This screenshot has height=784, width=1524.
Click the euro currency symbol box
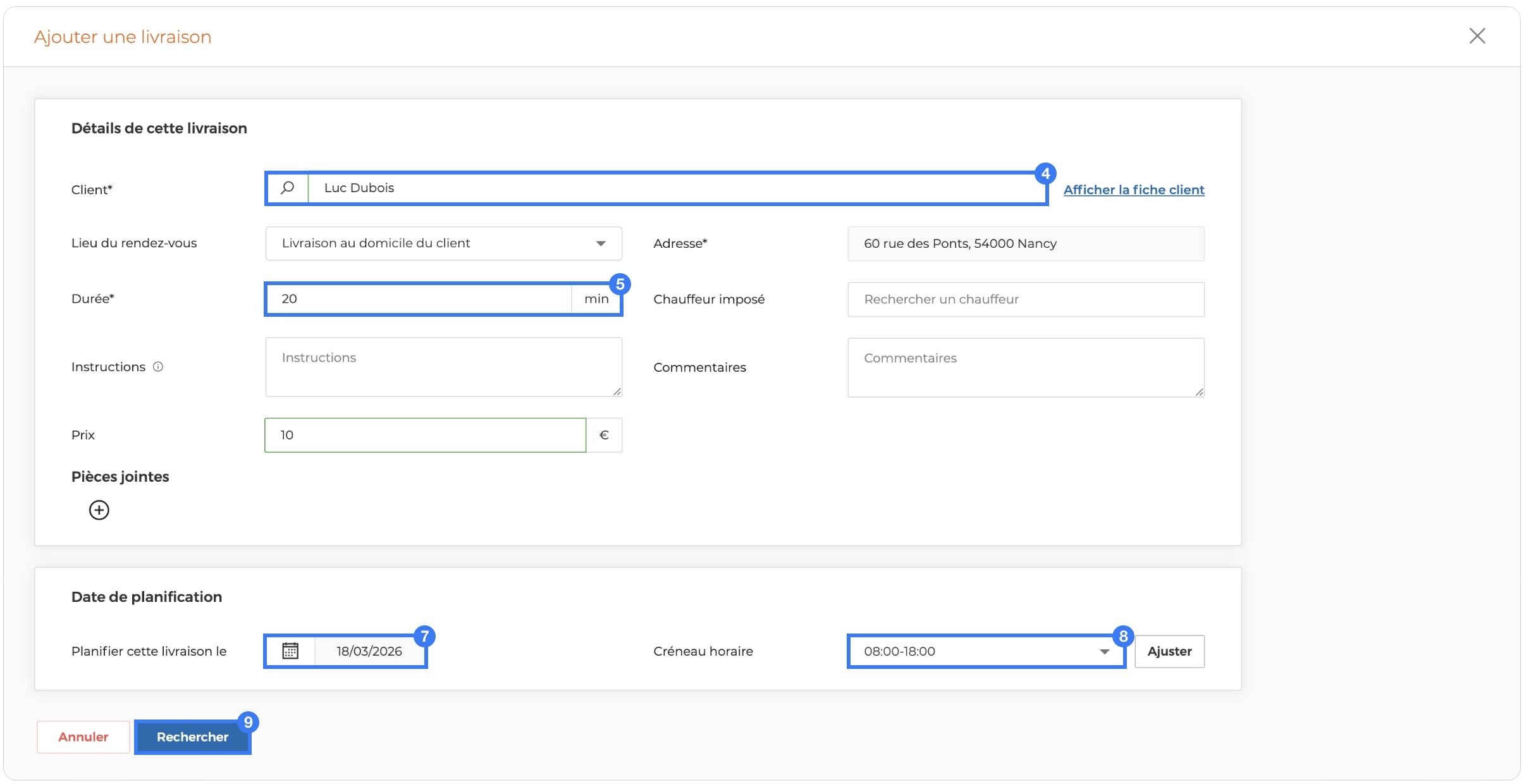coord(604,435)
